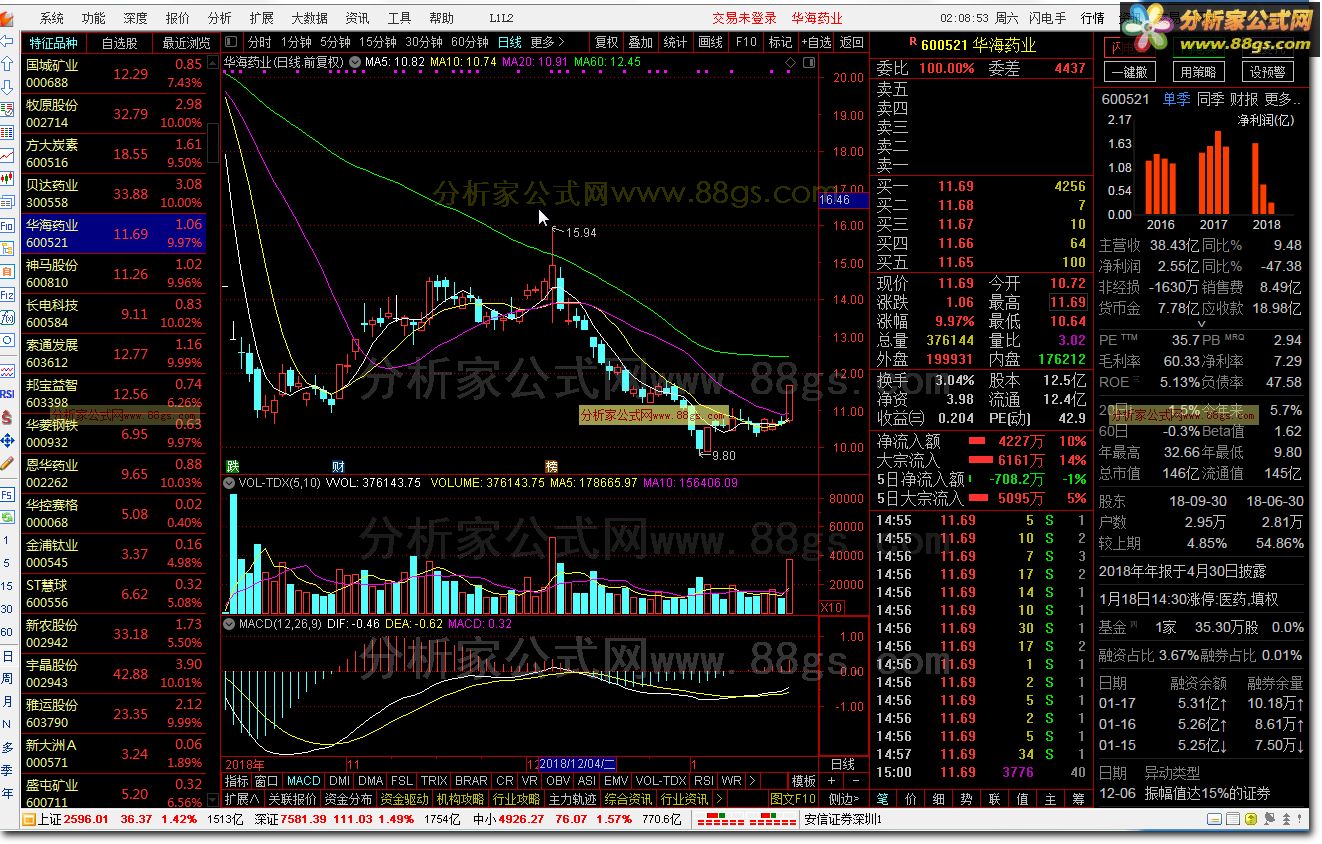Click 用策略 button

coord(1198,72)
